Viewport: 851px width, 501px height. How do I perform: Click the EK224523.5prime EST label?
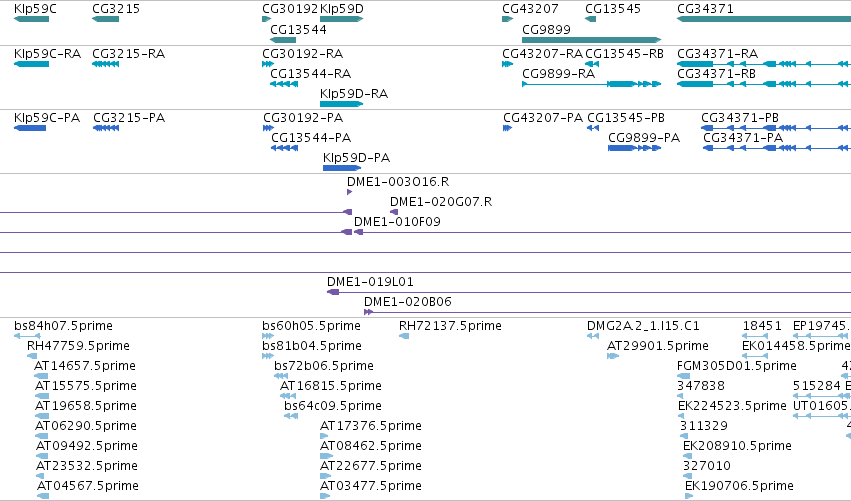(x=732, y=407)
